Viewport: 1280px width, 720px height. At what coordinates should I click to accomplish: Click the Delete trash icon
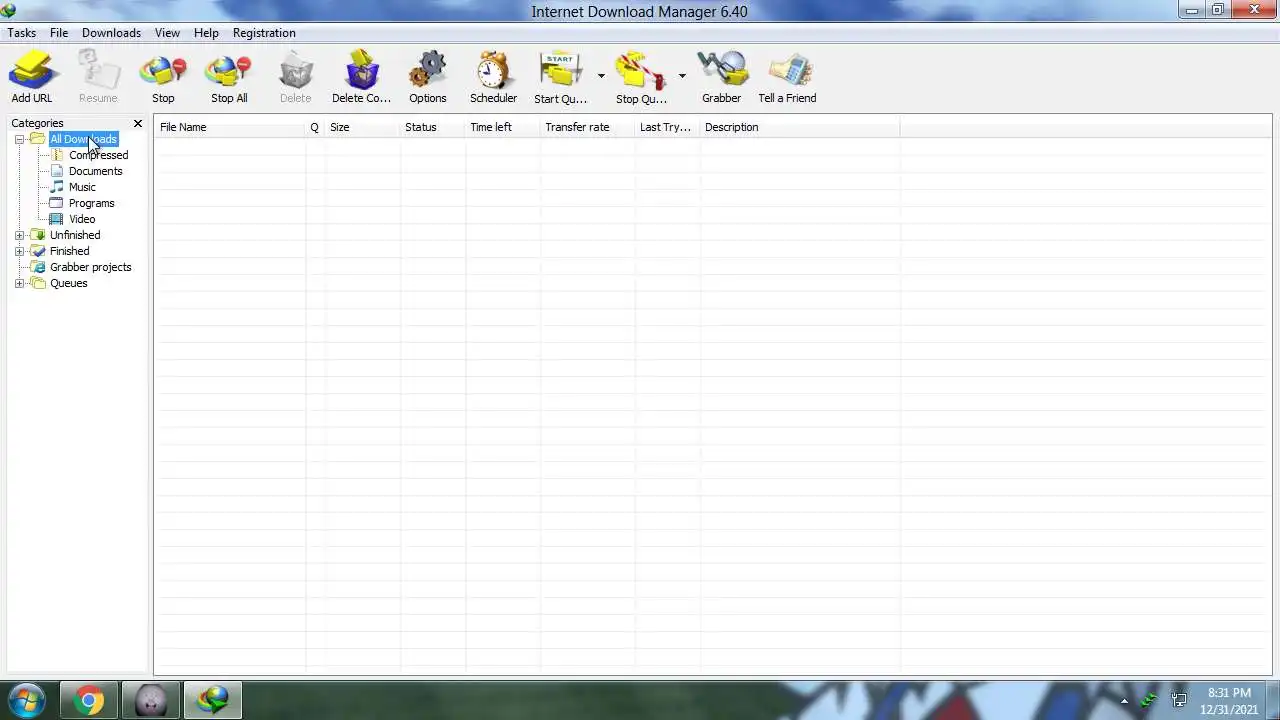(x=295, y=72)
